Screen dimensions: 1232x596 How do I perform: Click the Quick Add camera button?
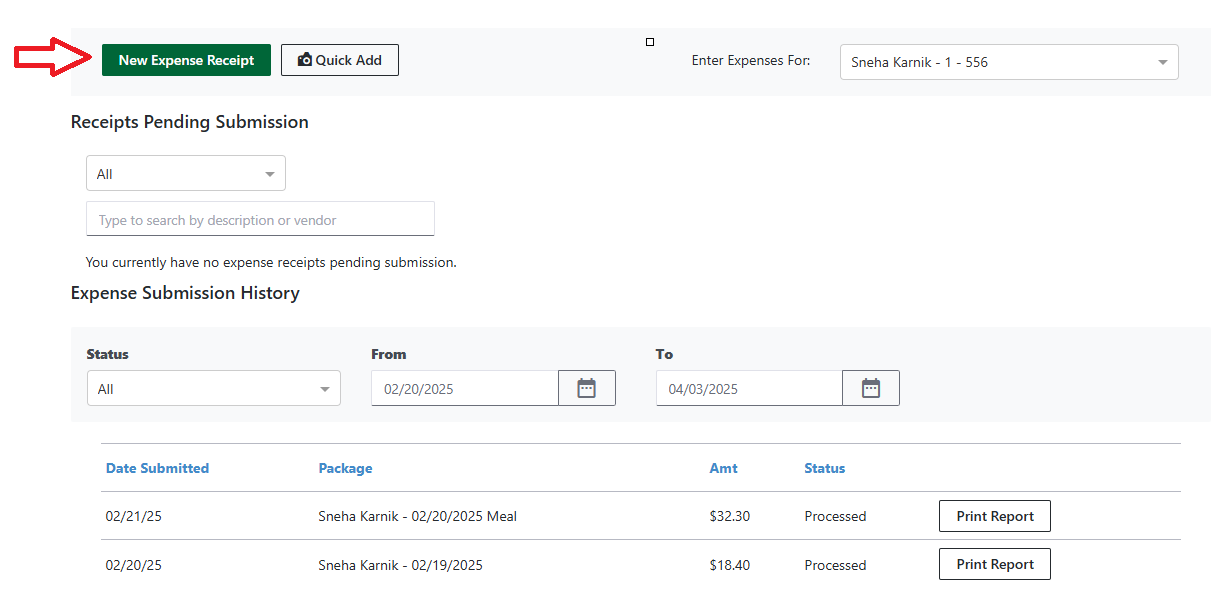(339, 60)
